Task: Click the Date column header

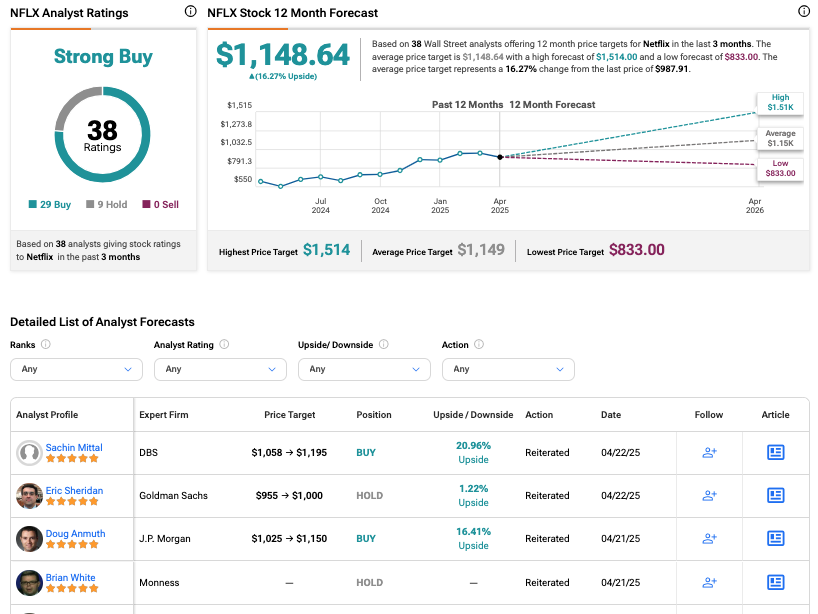Action: pos(611,415)
